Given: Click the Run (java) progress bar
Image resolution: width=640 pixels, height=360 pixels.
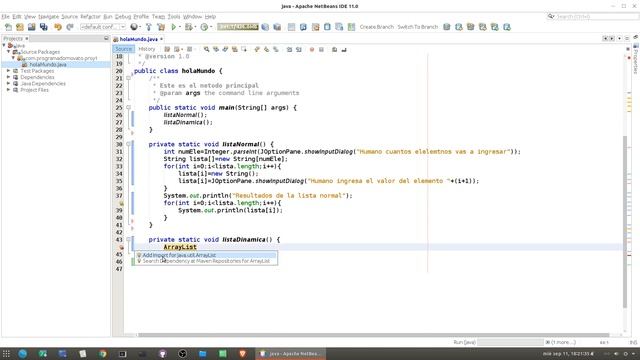Looking at the screenshot, I should point(510,342).
